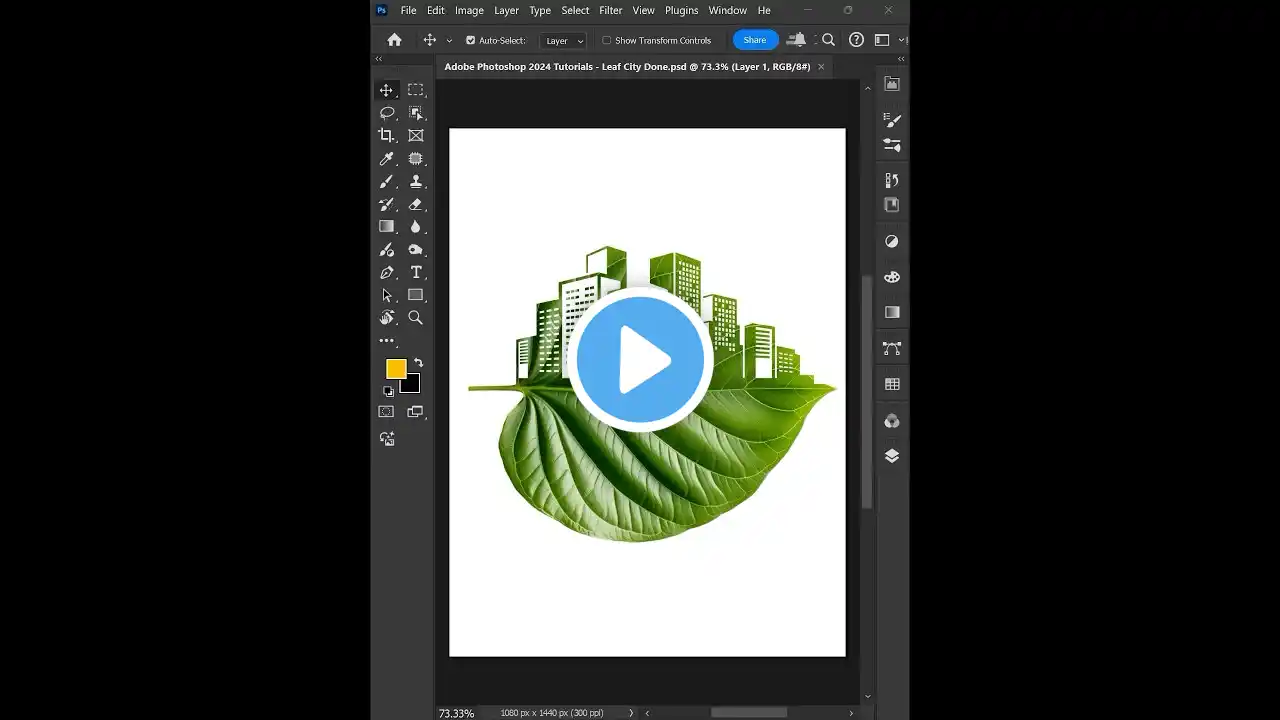Uncheck the Auto-Select checkbox

[x=471, y=41]
